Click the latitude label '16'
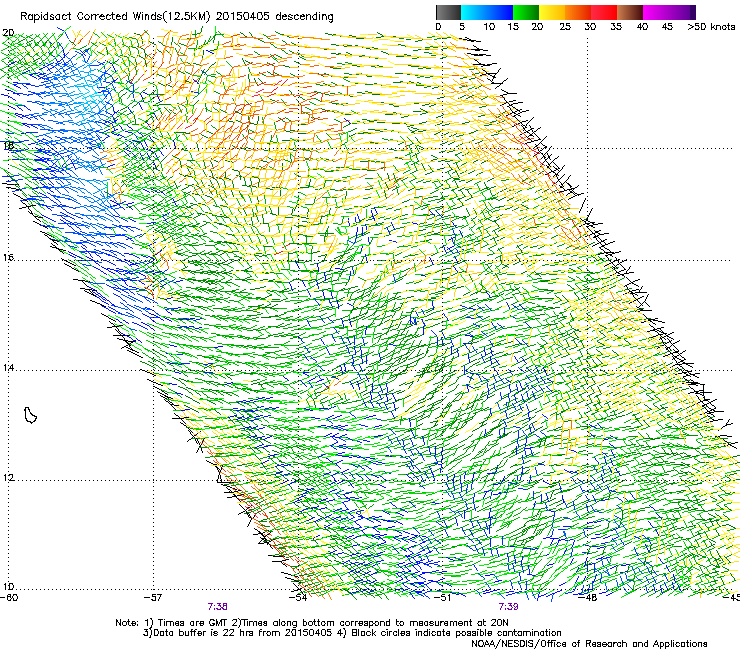This screenshot has height=650, width=740. coord(8,257)
